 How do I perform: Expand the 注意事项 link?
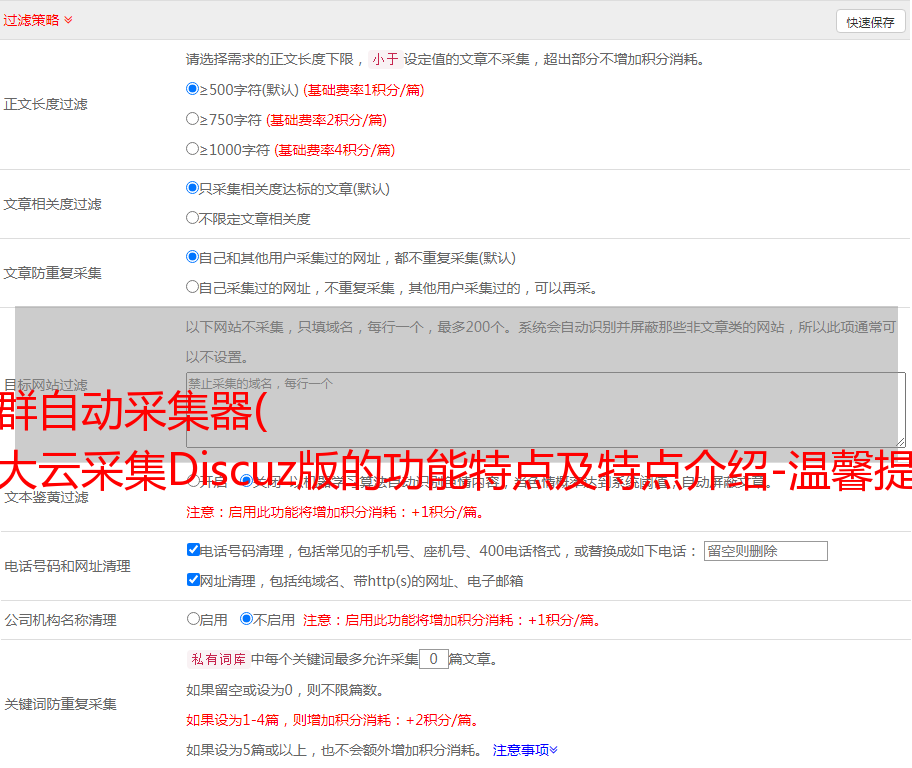pyautogui.click(x=525, y=750)
